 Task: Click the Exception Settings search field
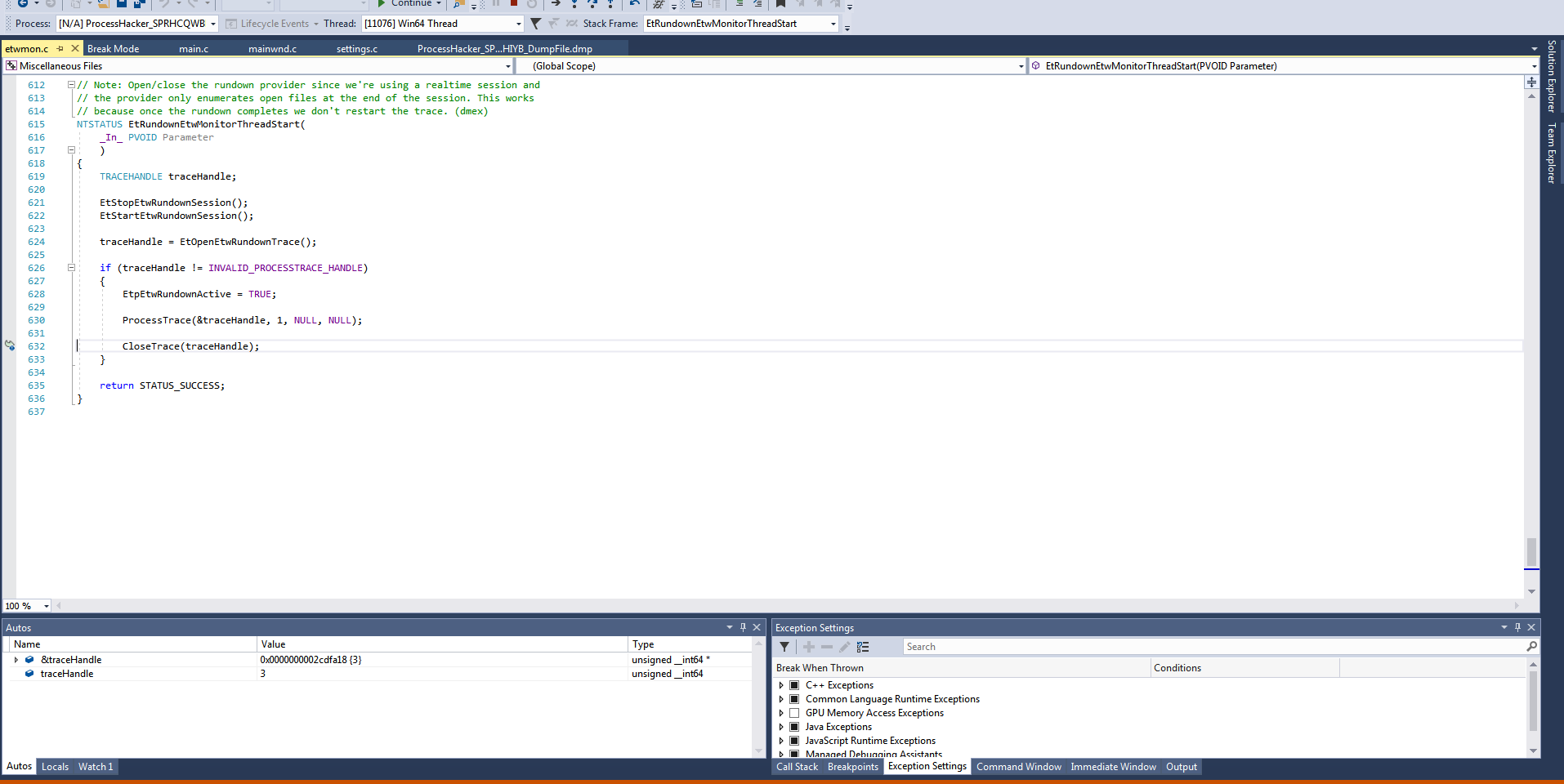[x=1213, y=647]
